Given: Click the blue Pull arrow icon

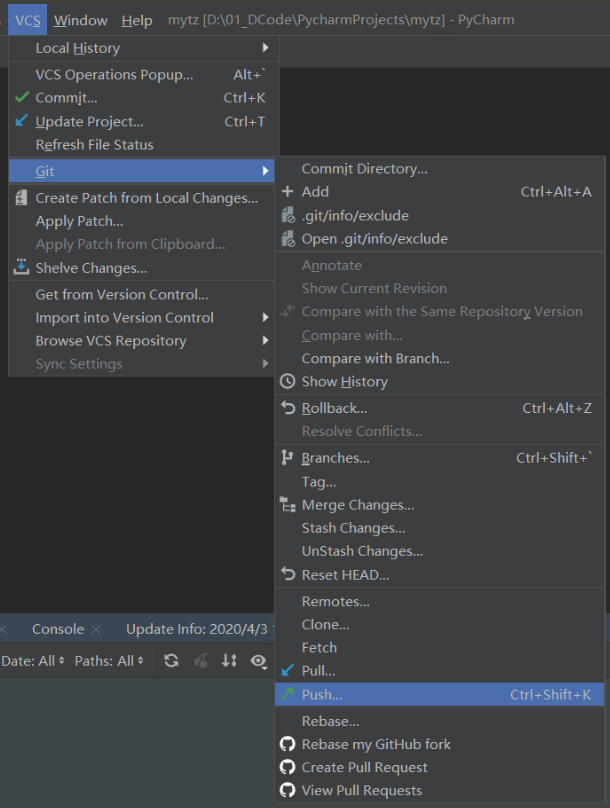Looking at the screenshot, I should coord(287,670).
